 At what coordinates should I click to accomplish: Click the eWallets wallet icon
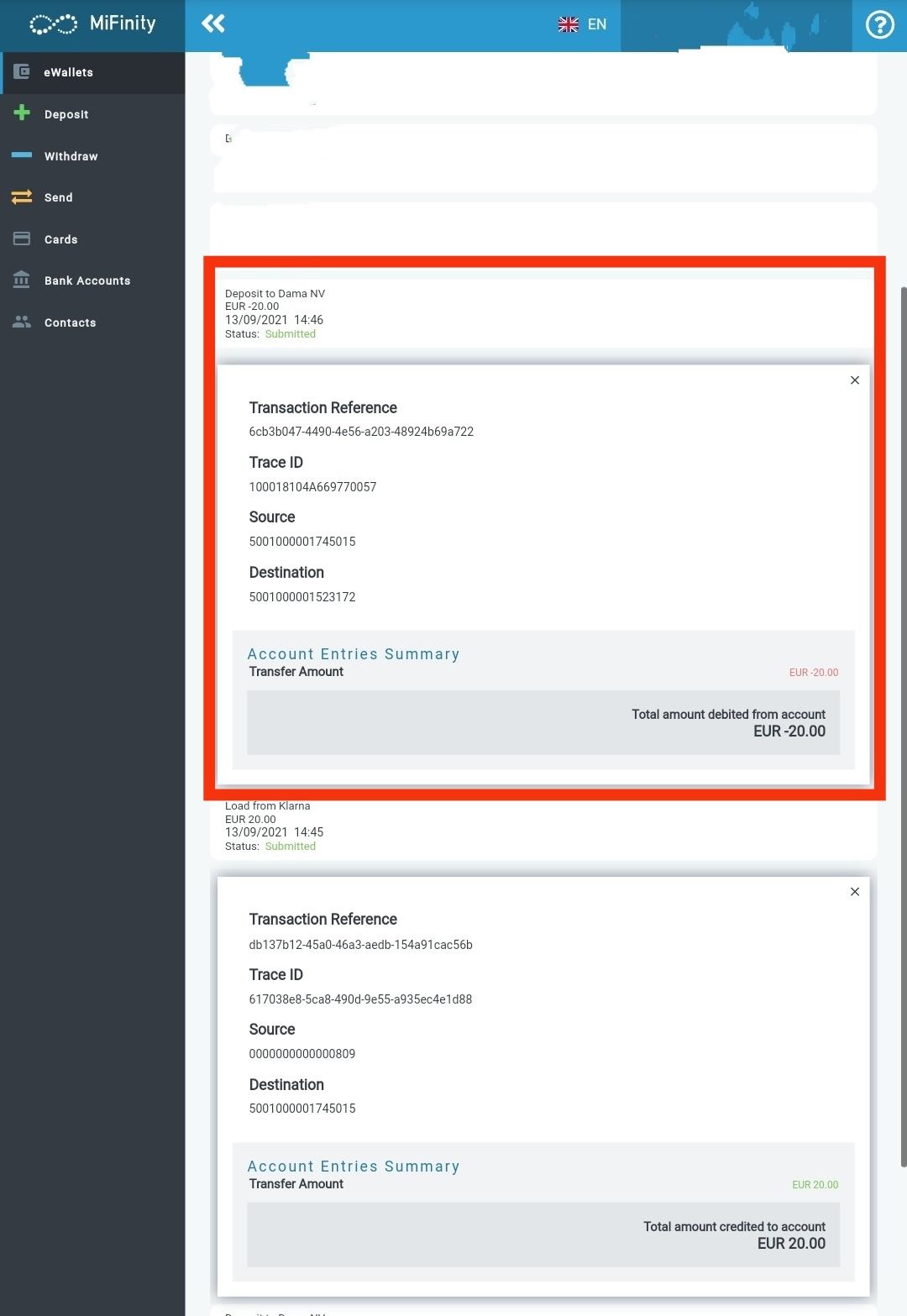(22, 72)
